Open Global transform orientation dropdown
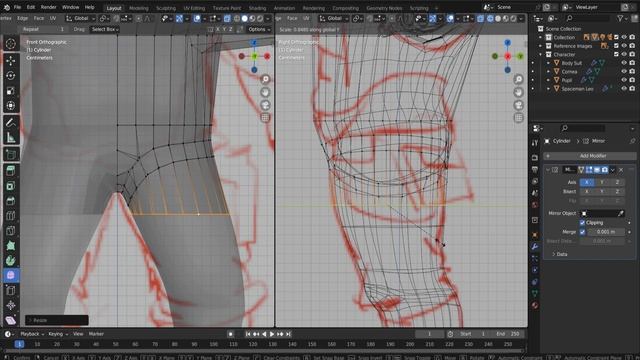 81,18
